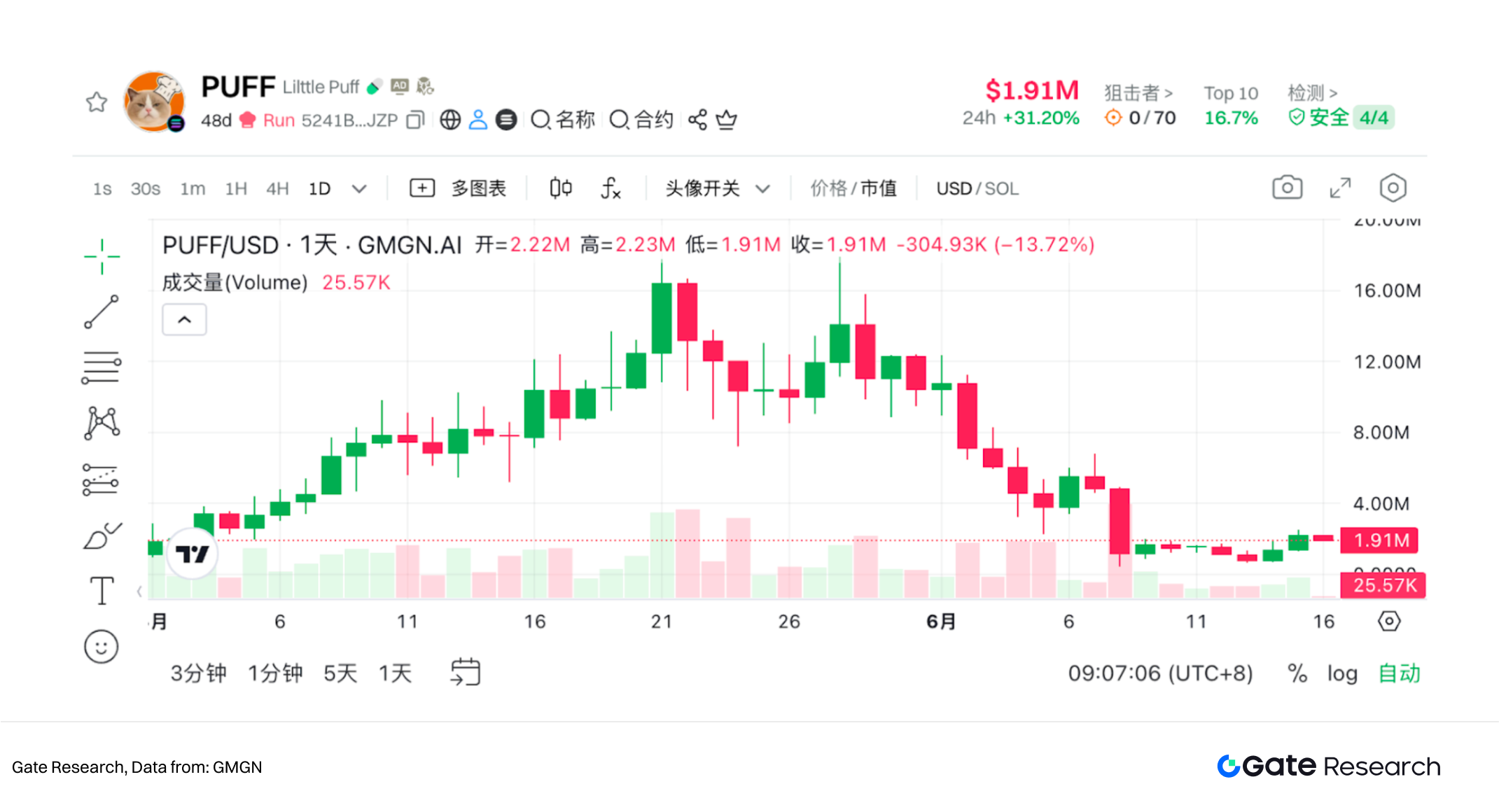Select the crosshair cursor tool

(102, 256)
